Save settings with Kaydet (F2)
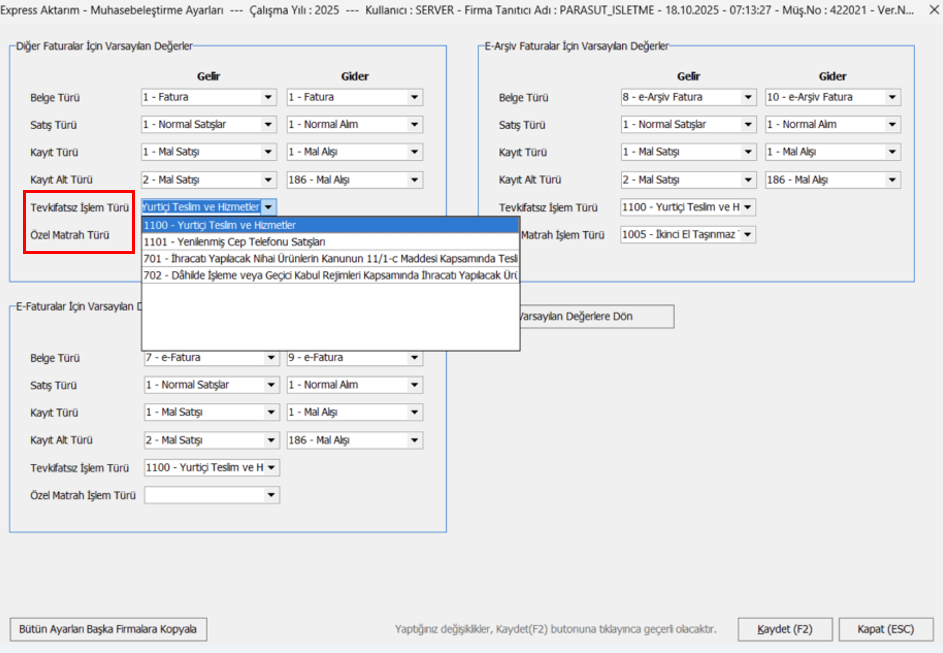 point(785,630)
